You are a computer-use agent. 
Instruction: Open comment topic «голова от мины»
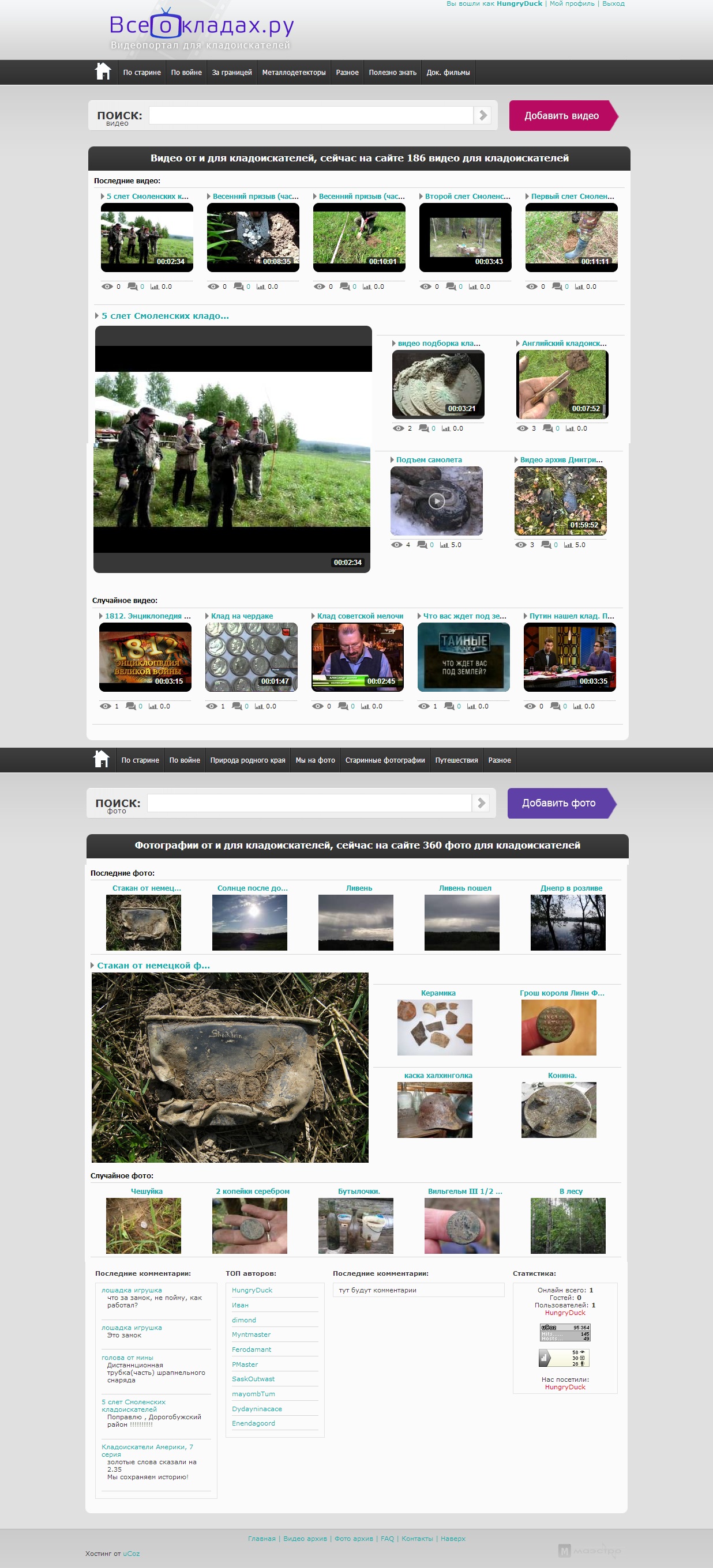(x=127, y=1358)
